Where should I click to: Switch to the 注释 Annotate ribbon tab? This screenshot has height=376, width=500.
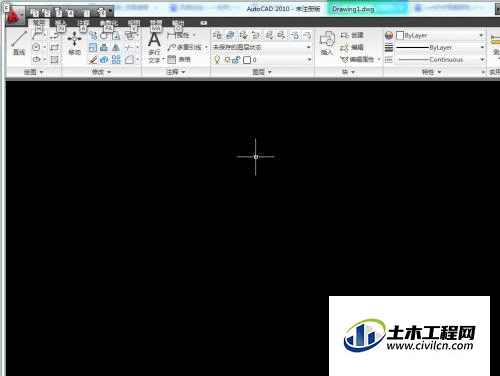coord(83,23)
